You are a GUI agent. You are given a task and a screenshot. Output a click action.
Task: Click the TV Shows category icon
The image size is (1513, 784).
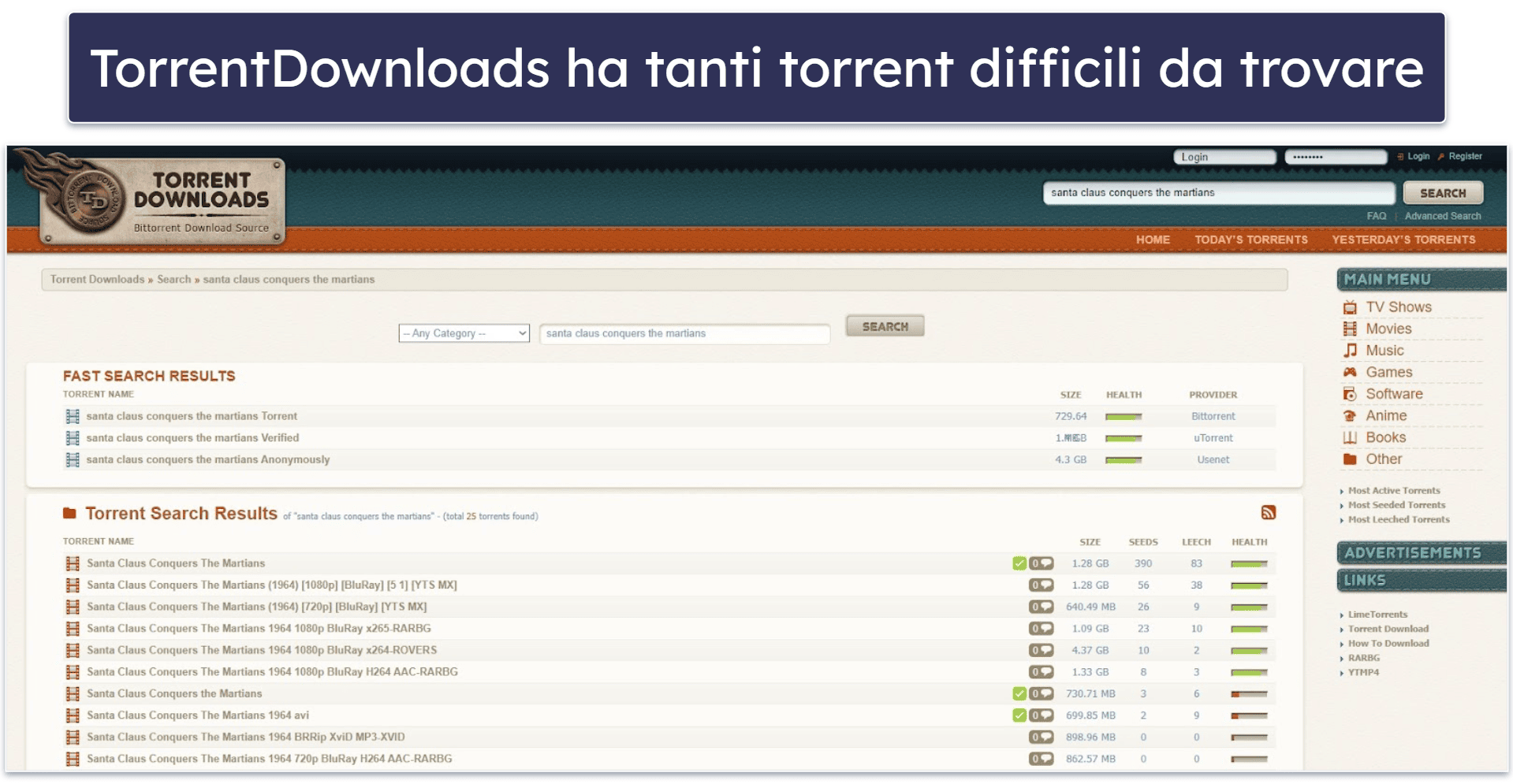pos(1350,307)
